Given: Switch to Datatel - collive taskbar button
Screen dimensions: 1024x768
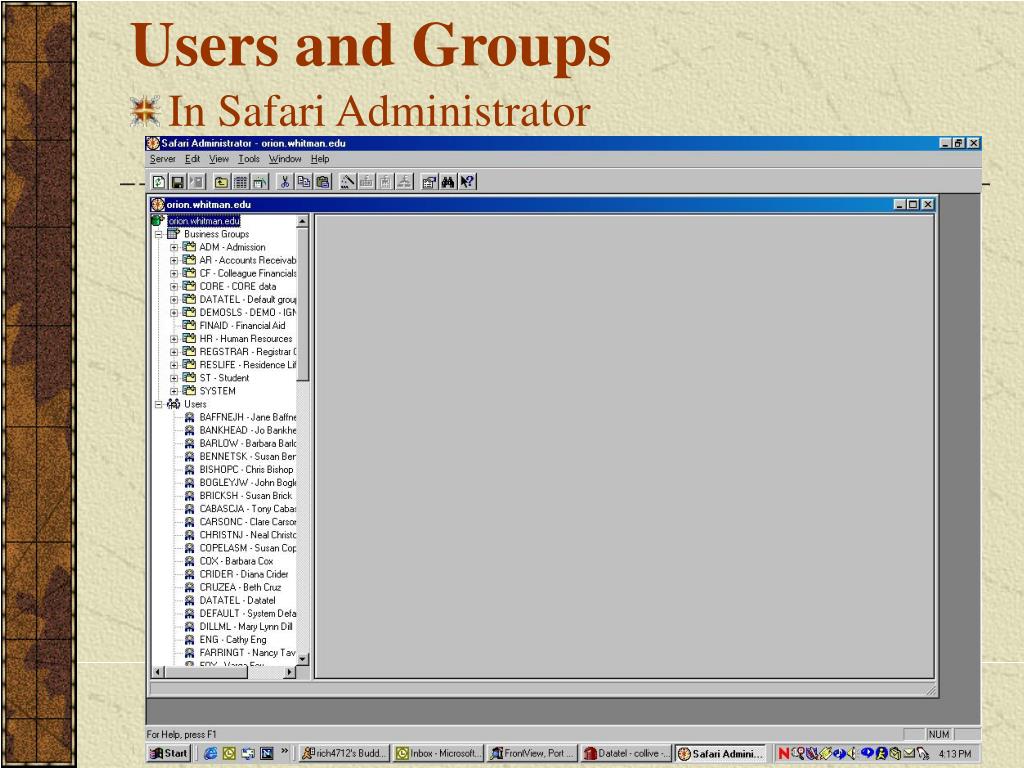Looking at the screenshot, I should tap(626, 753).
